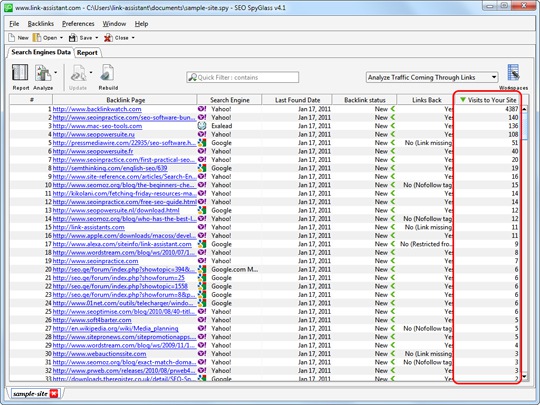The height and width of the screenshot is (405, 540).
Task: Sort by Search Engine column header
Action: [x=230, y=100]
